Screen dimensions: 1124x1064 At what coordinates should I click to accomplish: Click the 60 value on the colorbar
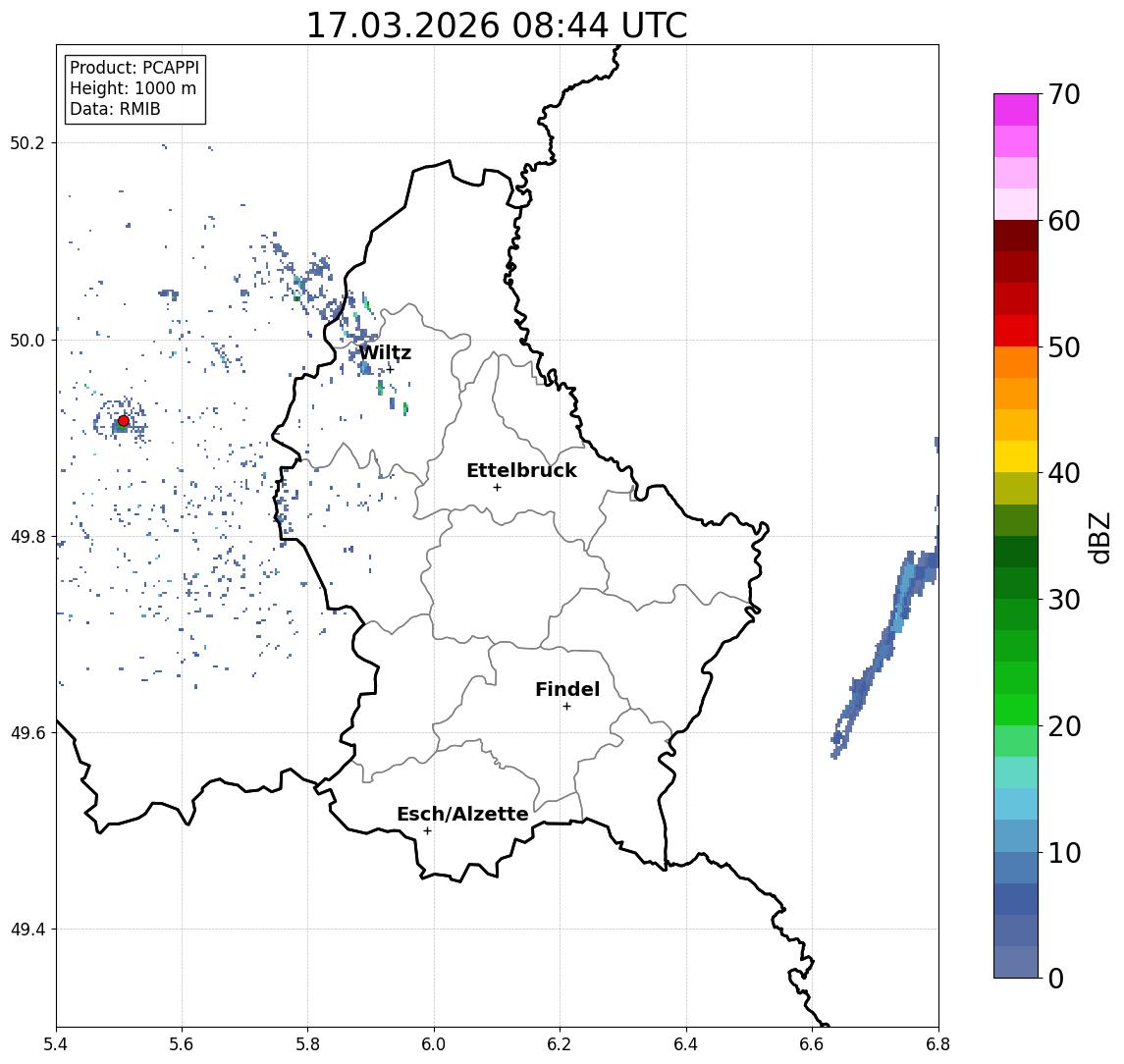[x=1064, y=221]
